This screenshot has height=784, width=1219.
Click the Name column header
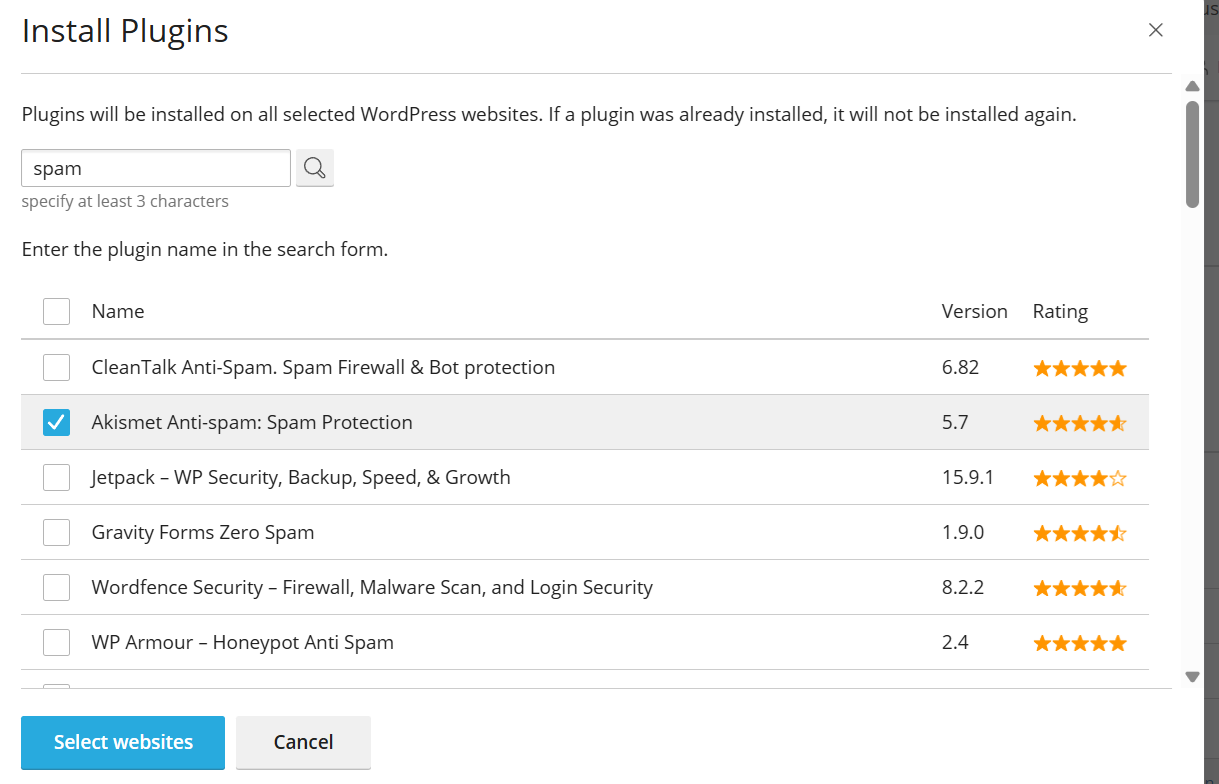coord(118,311)
